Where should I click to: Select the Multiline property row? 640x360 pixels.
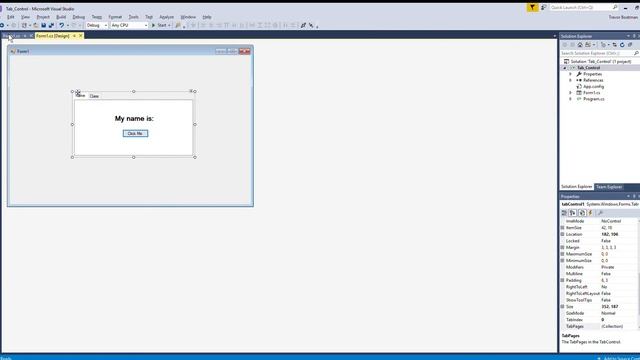point(599,274)
